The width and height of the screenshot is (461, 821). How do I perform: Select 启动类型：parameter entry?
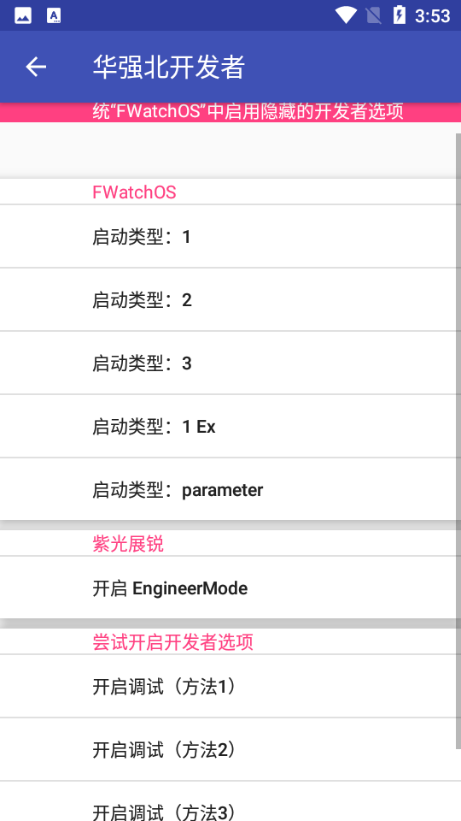coord(229,490)
